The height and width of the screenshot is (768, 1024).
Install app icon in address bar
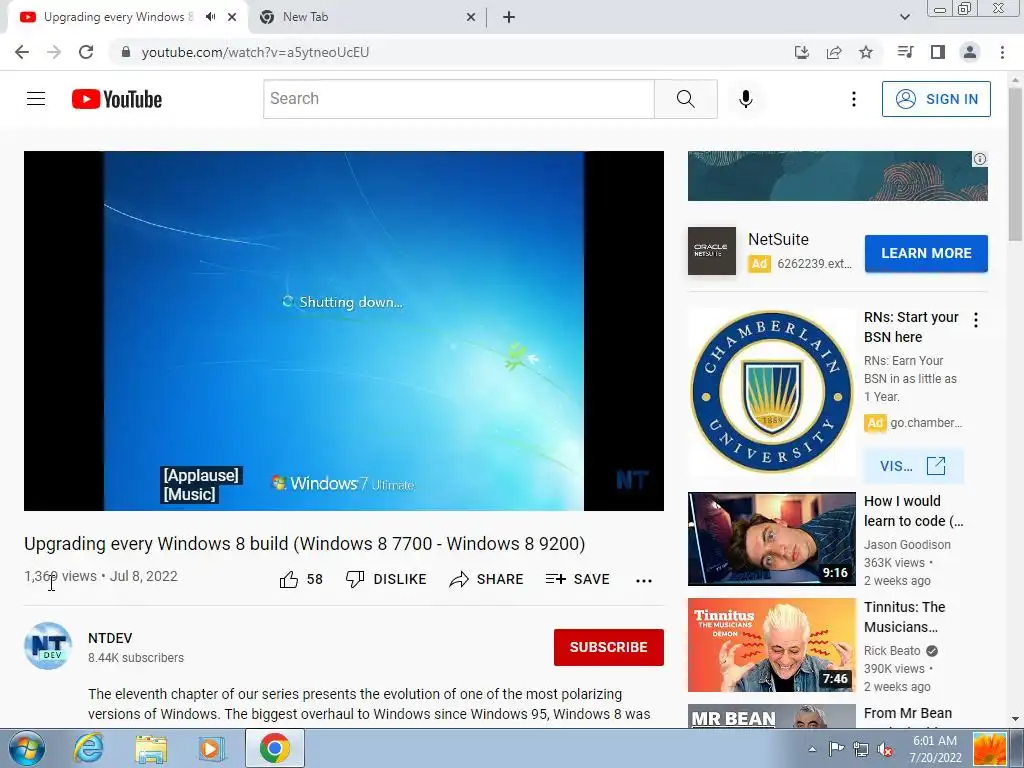[x=801, y=52]
